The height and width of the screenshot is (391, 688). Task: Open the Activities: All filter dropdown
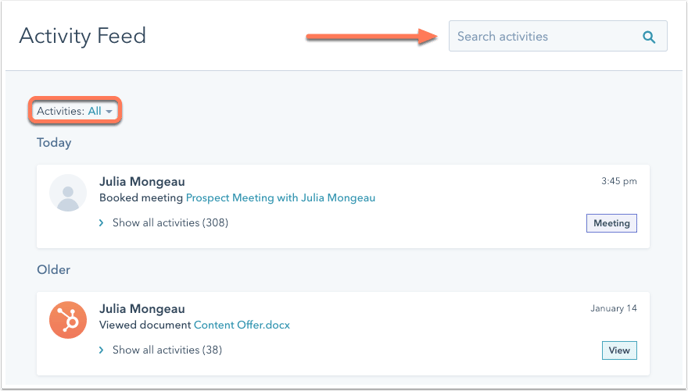click(x=75, y=111)
